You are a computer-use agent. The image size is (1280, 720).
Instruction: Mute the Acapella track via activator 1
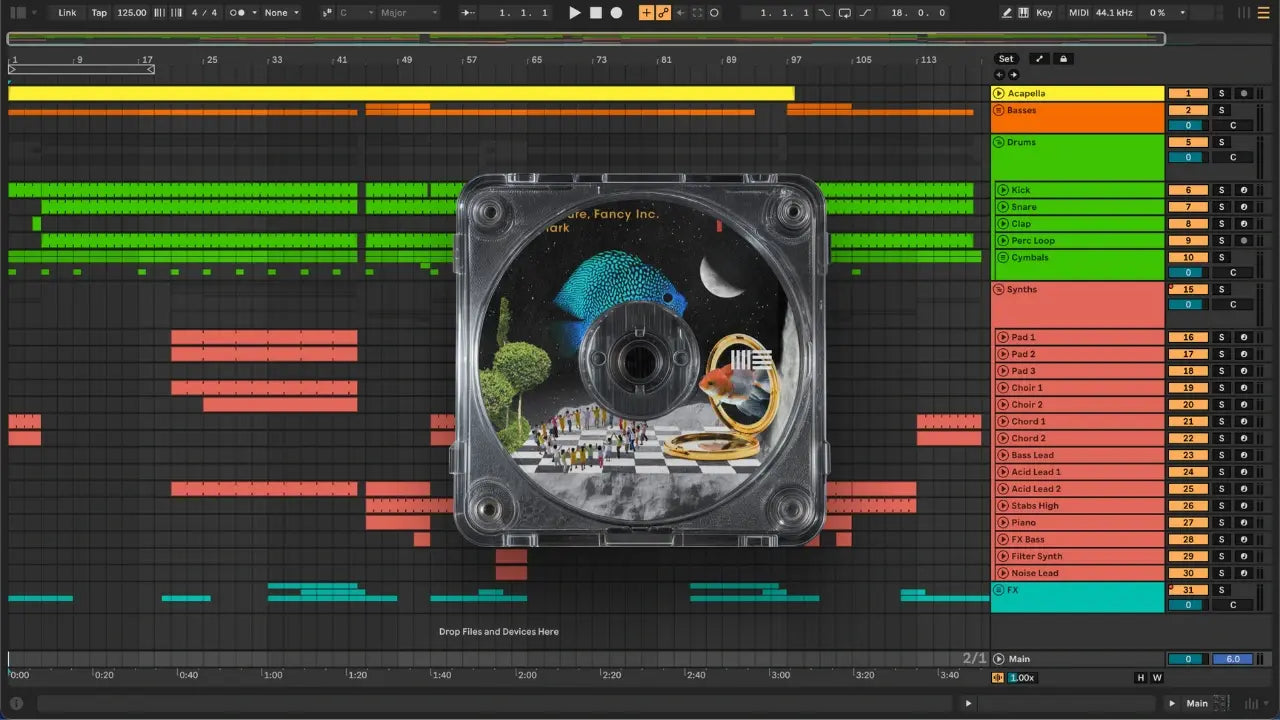[1188, 93]
